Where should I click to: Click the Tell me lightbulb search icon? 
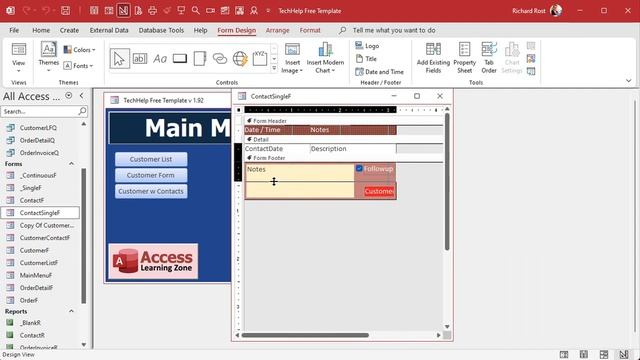(x=342, y=30)
